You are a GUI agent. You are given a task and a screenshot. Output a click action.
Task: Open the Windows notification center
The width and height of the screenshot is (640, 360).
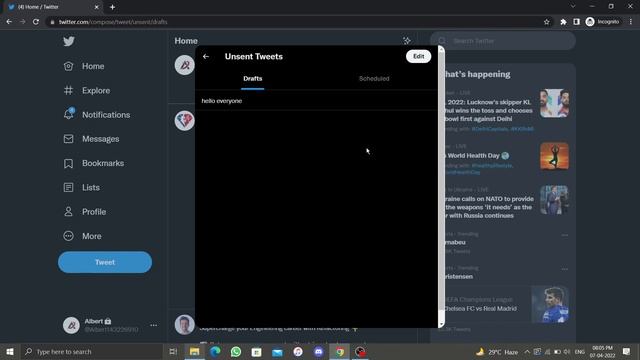[x=627, y=351]
